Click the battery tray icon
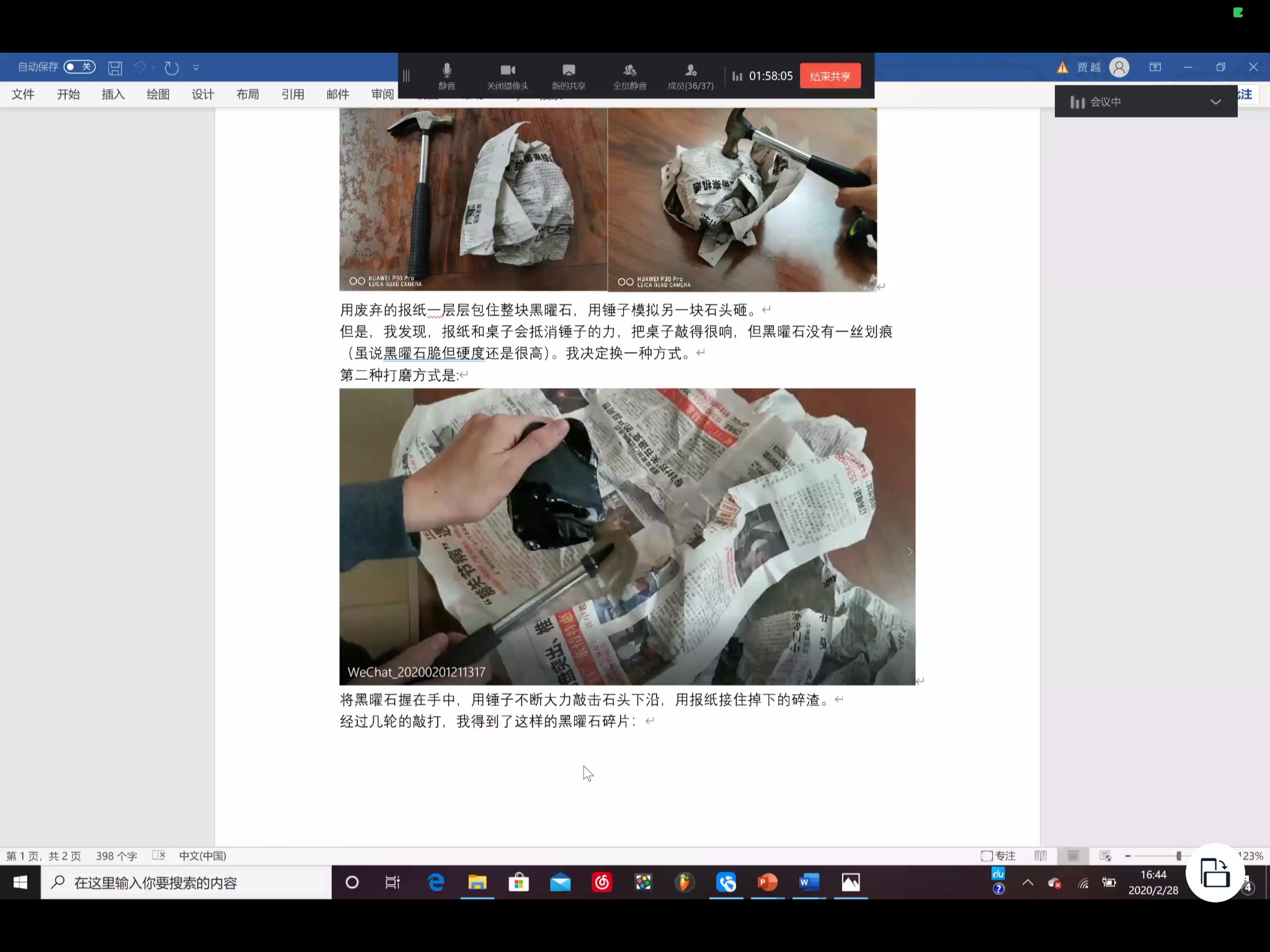The image size is (1270, 952). pyautogui.click(x=1109, y=883)
